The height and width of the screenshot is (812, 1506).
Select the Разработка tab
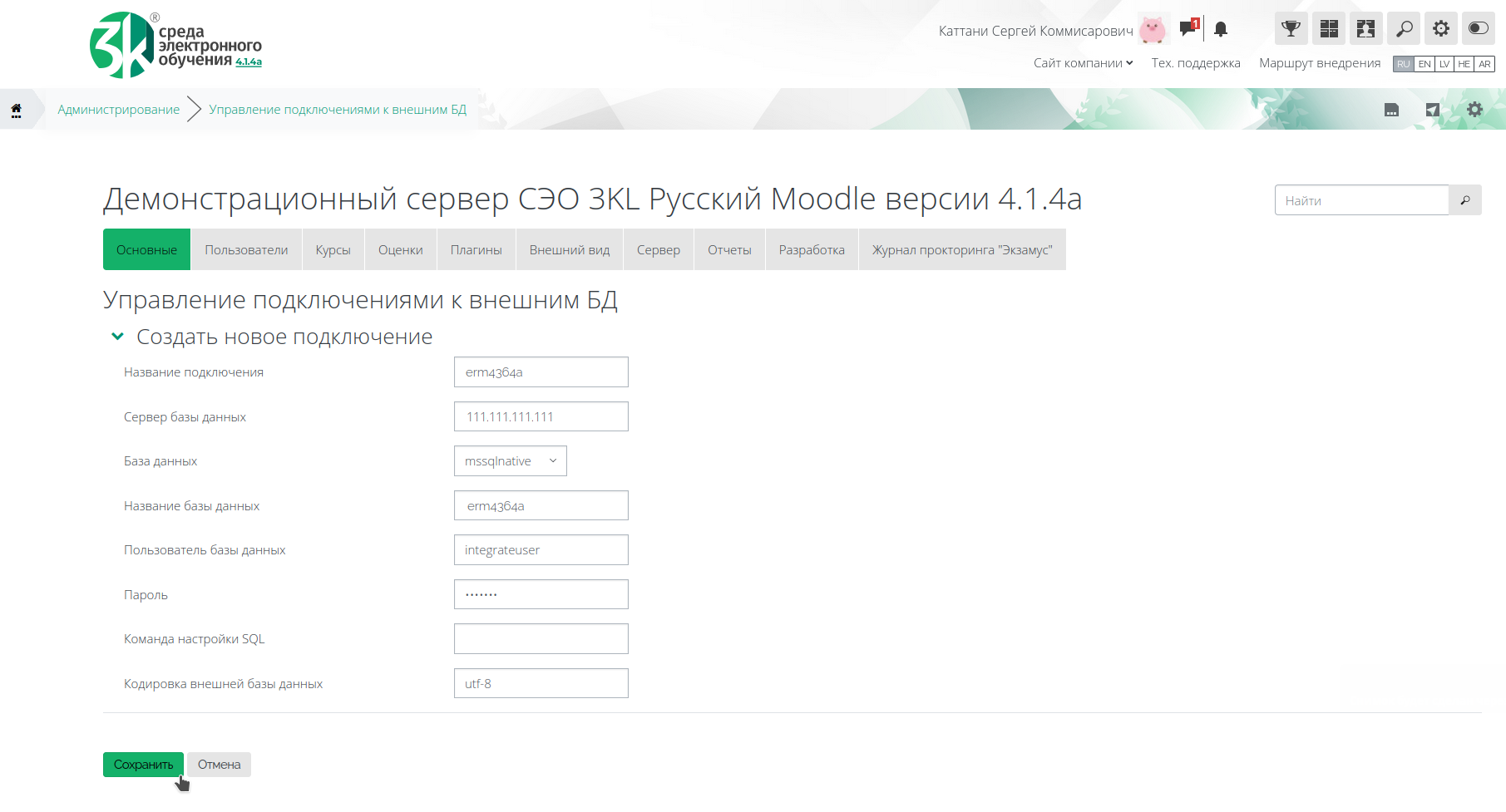coord(812,249)
